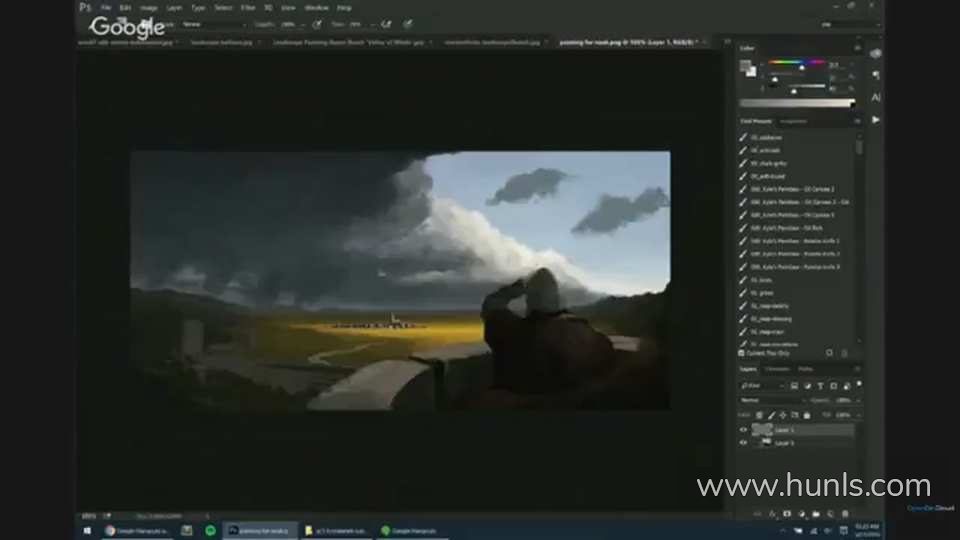
Task: Open the Edit menu
Action: (x=126, y=8)
